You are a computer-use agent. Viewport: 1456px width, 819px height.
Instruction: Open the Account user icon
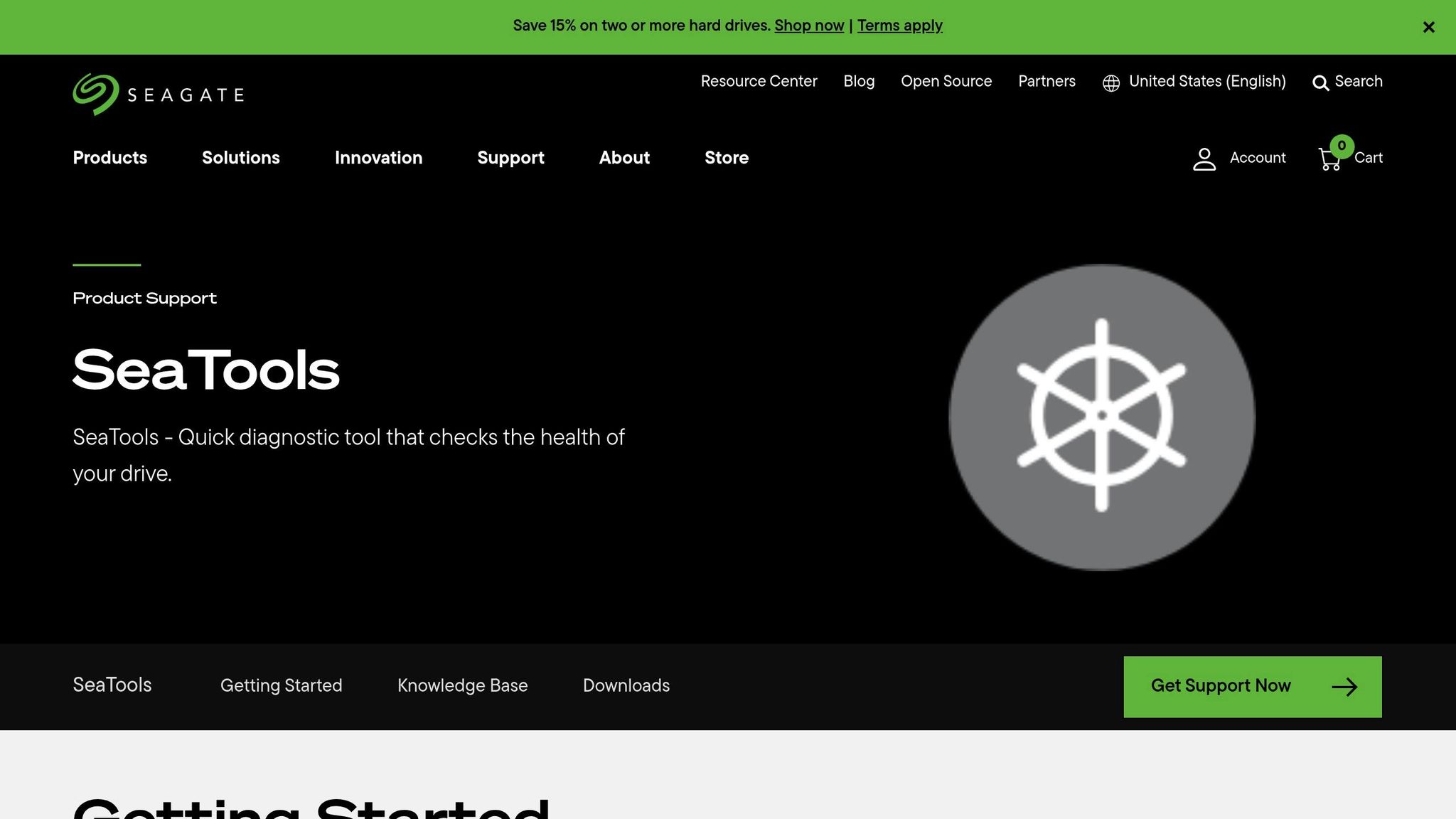(1204, 159)
